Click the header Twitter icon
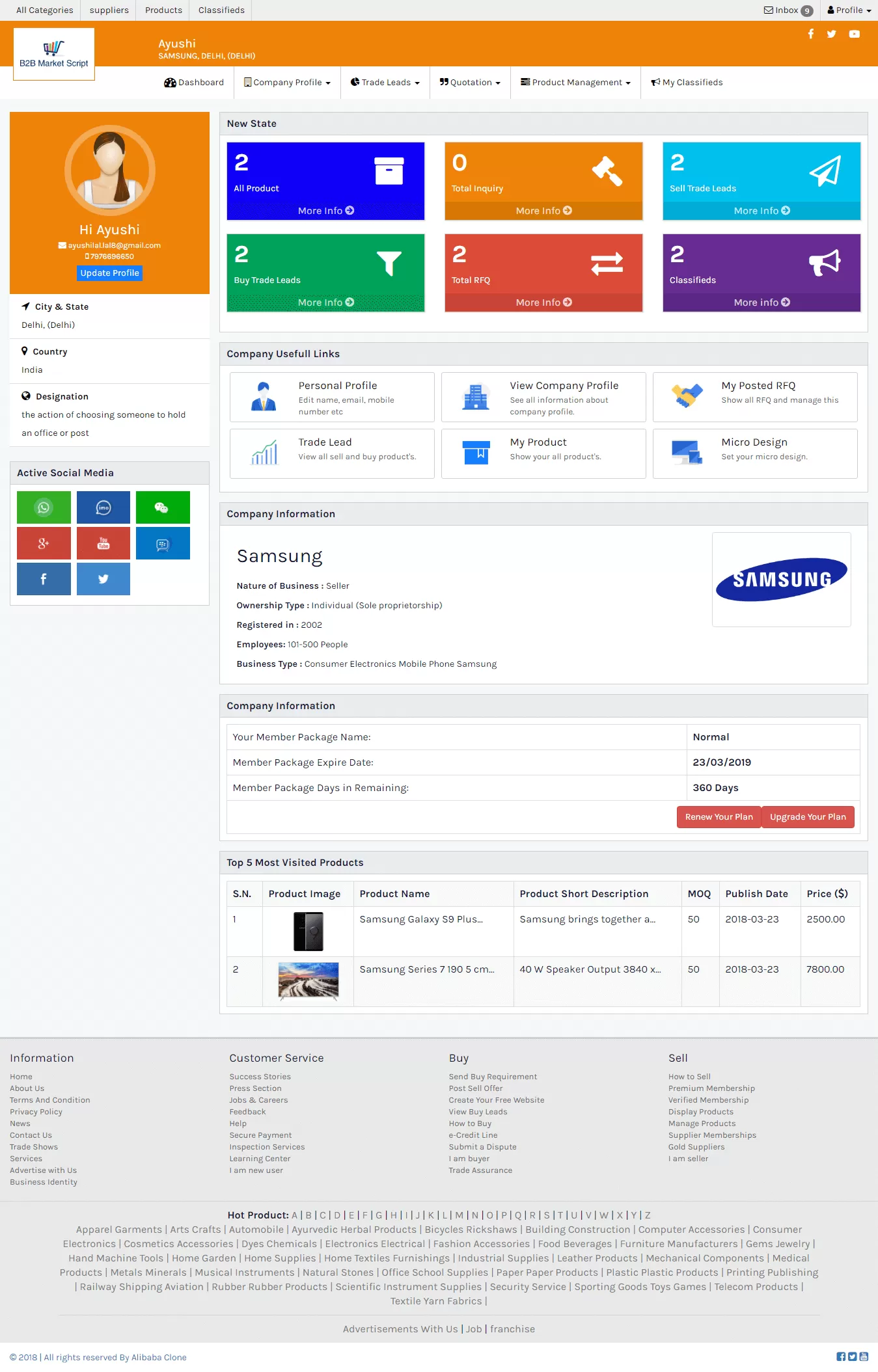This screenshot has width=878, height=1372. point(832,34)
